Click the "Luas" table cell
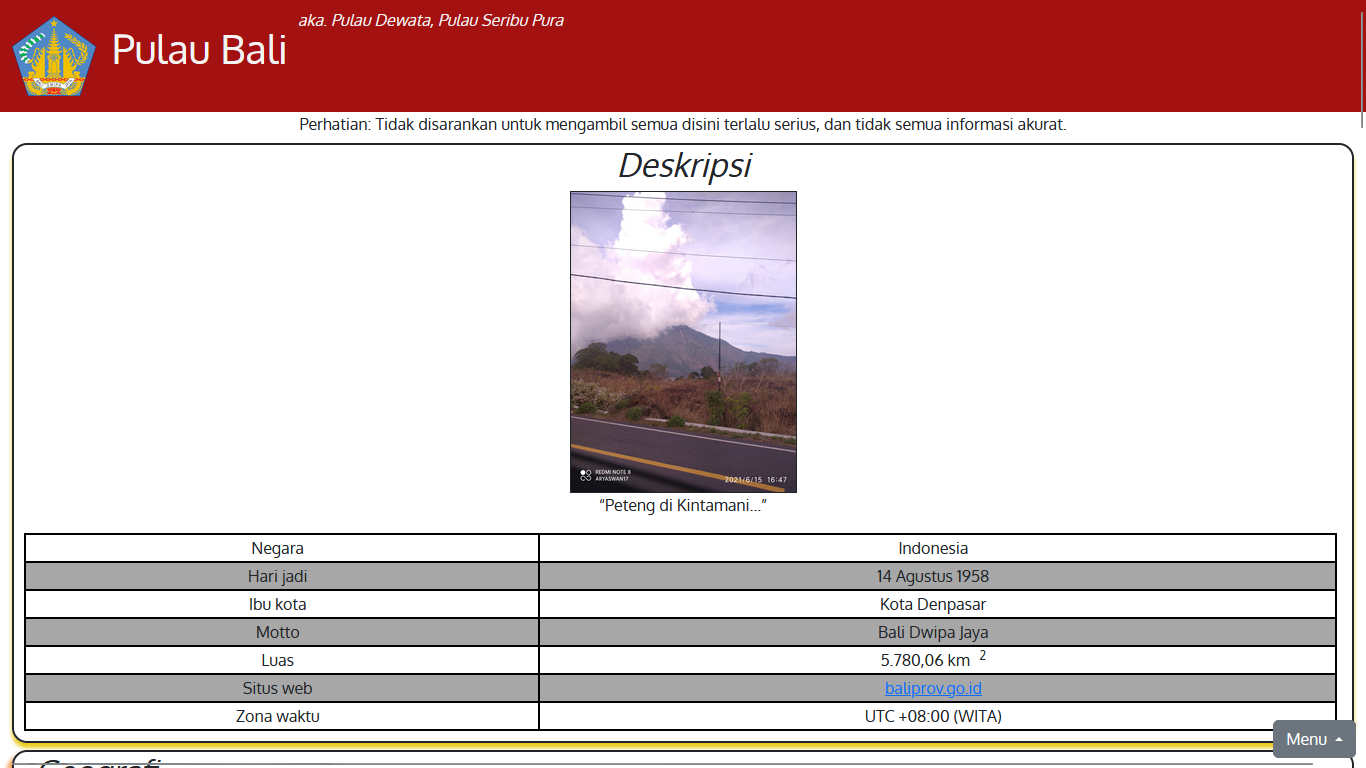The width and height of the screenshot is (1366, 768). (282, 660)
